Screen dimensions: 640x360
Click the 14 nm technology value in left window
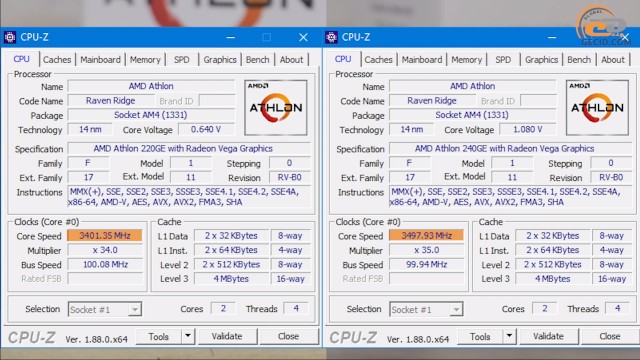click(90, 130)
